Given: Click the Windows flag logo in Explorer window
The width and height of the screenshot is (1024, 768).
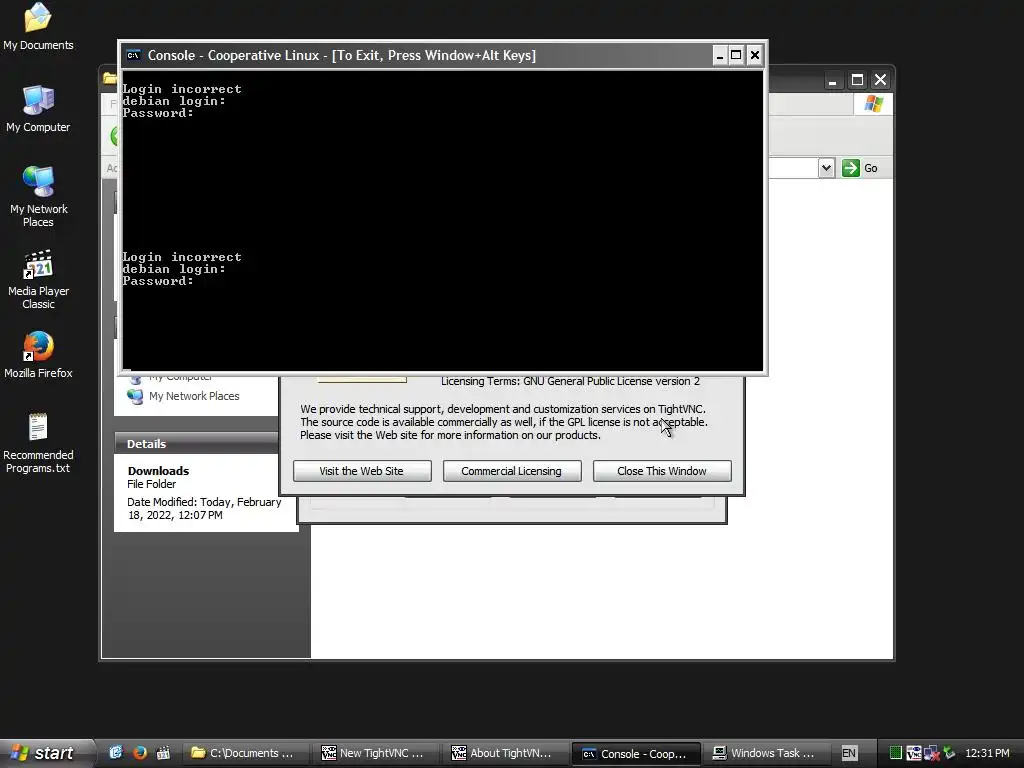Looking at the screenshot, I should click(873, 104).
